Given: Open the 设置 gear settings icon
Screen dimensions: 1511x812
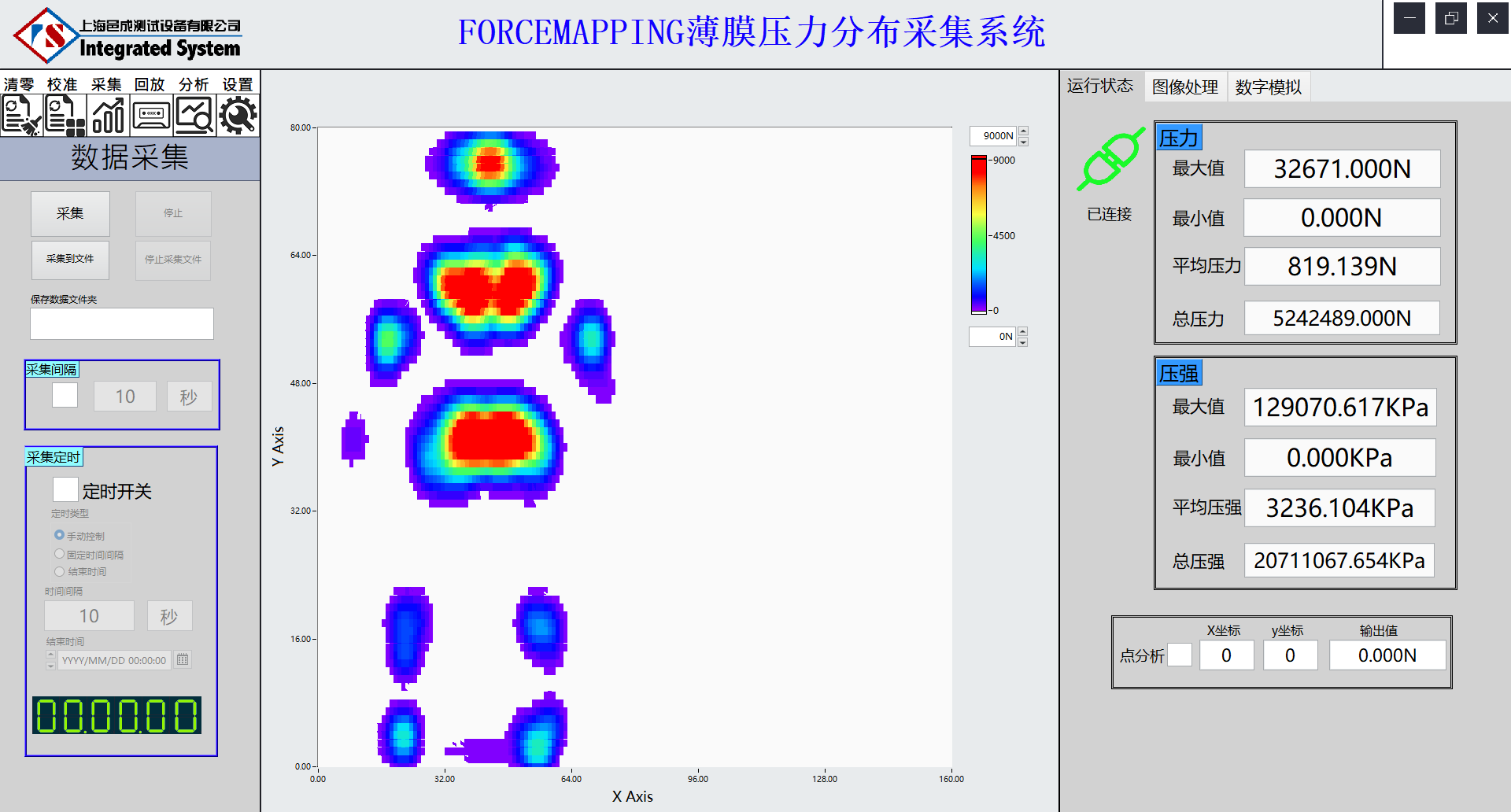Looking at the screenshot, I should (238, 116).
